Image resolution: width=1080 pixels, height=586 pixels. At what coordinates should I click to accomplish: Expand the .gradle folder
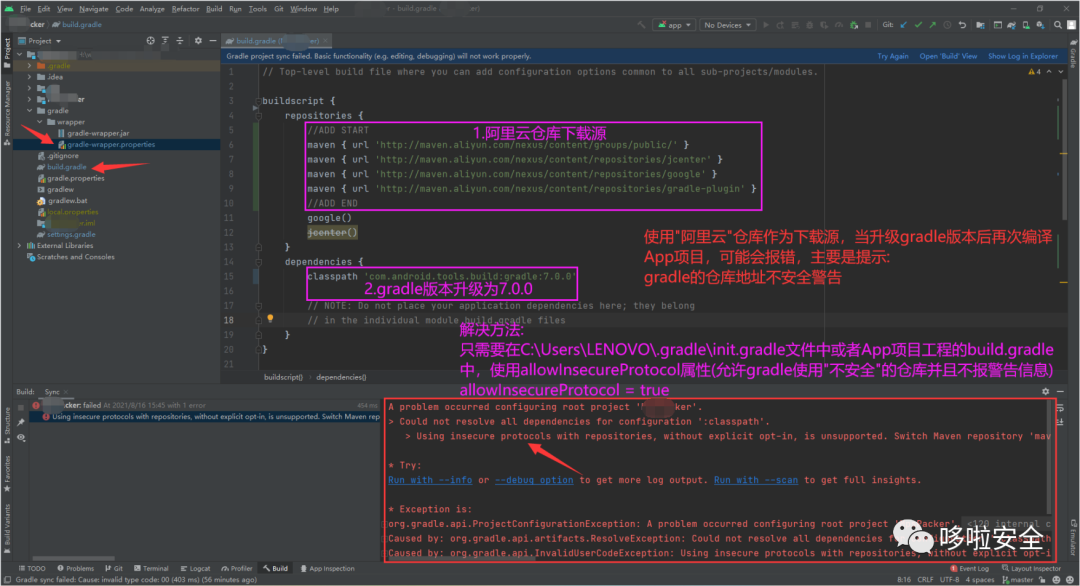click(30, 65)
